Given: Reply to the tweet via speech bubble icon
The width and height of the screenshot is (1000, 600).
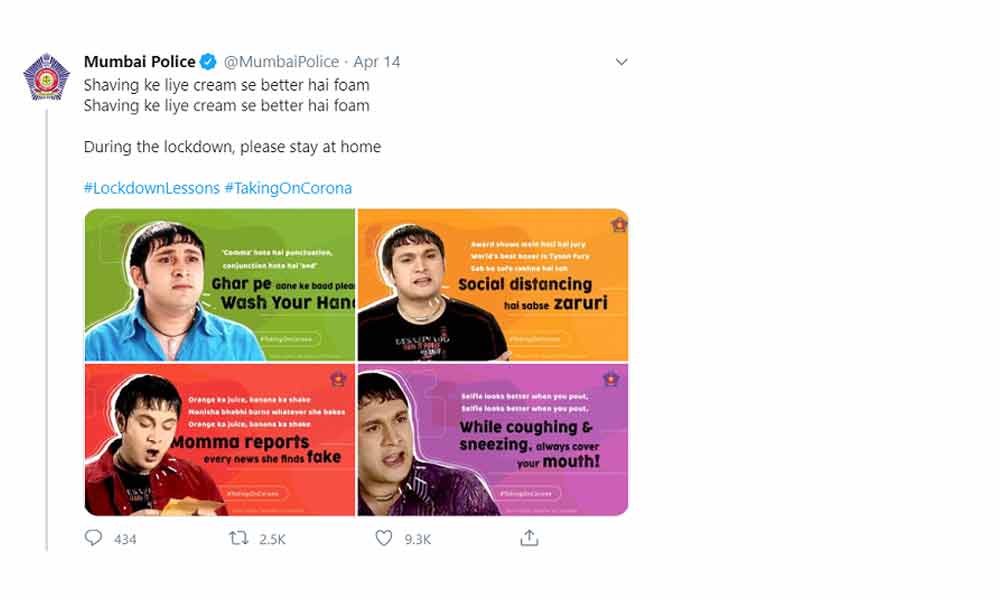Looking at the screenshot, I should coord(94,538).
